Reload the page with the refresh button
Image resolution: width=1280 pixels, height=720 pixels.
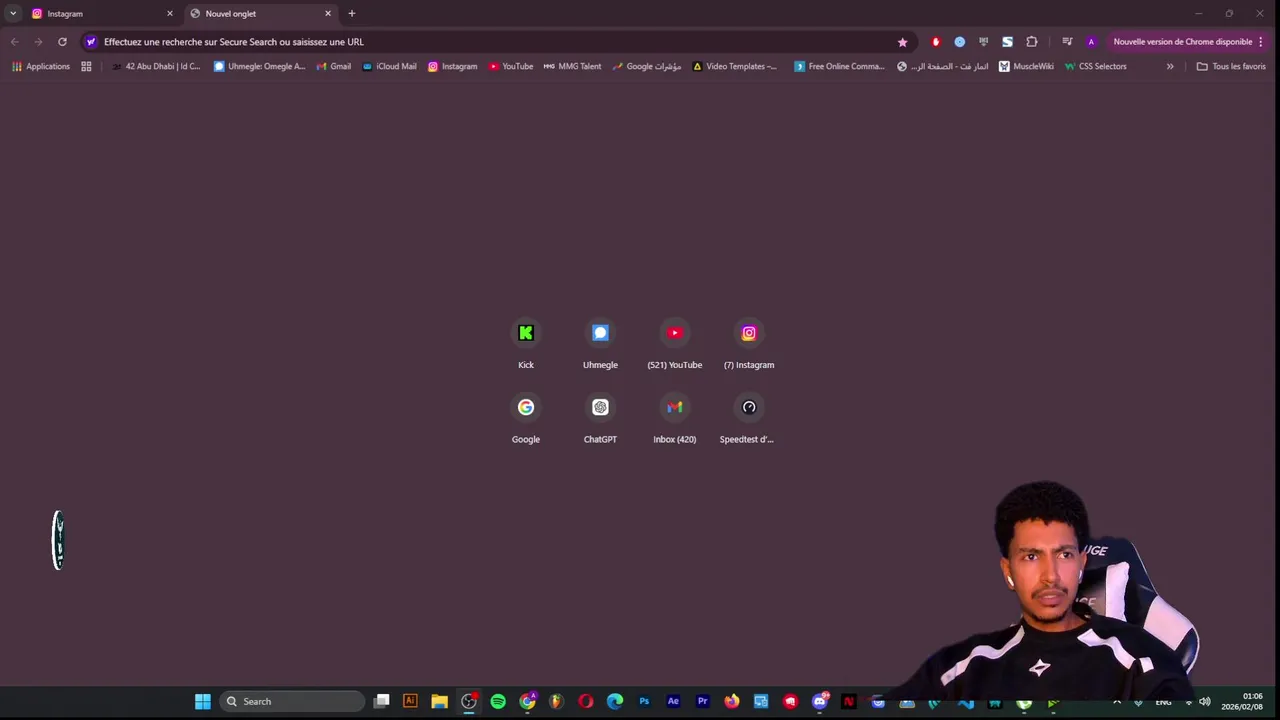click(62, 42)
